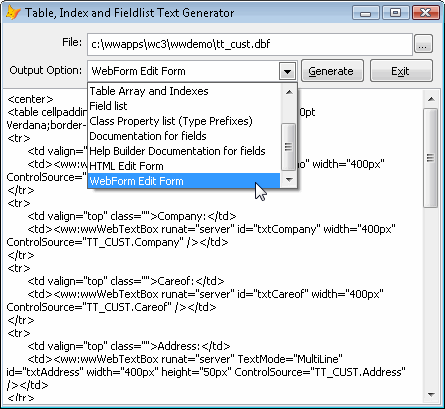Choose Field list from dropdown
Image resolution: width=445 pixels, height=409 pixels.
point(108,106)
